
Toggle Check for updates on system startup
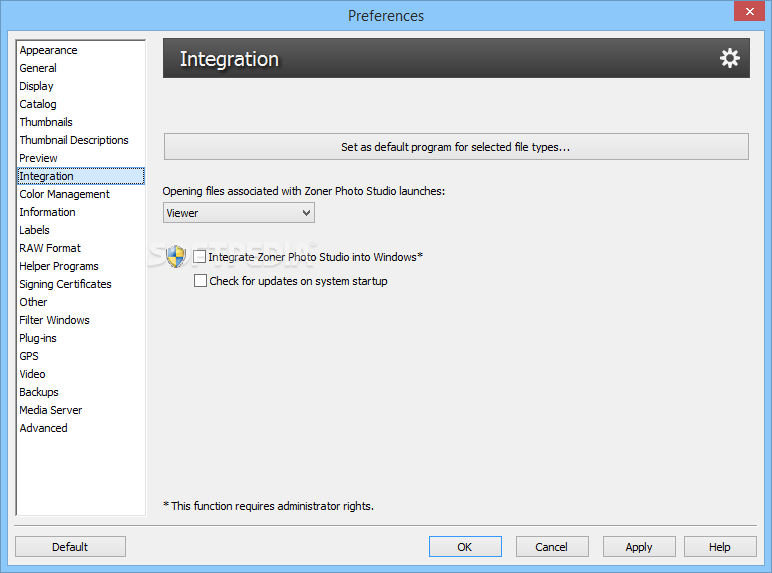[x=200, y=281]
